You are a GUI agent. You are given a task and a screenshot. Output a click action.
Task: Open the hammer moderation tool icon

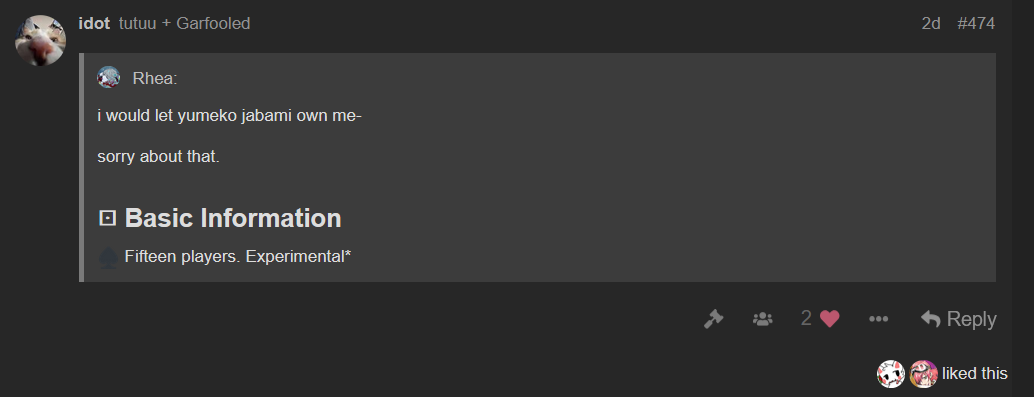click(x=713, y=319)
